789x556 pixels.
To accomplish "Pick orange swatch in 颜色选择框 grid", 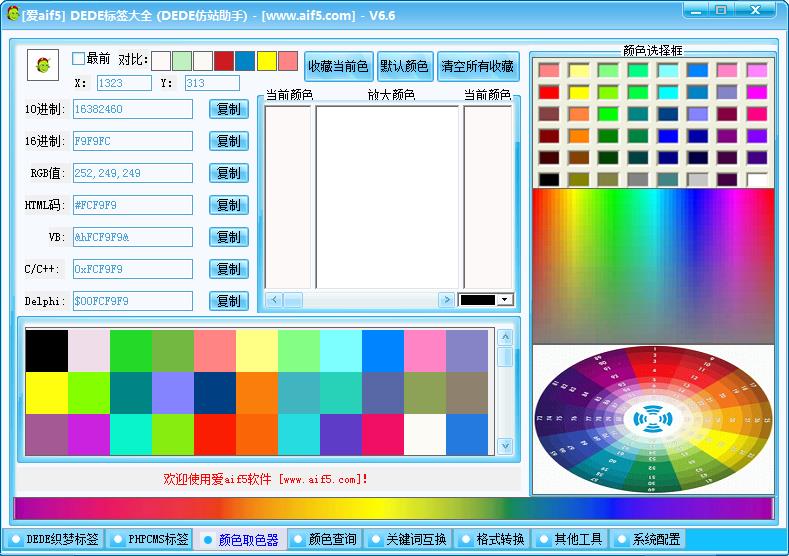I will click(579, 136).
